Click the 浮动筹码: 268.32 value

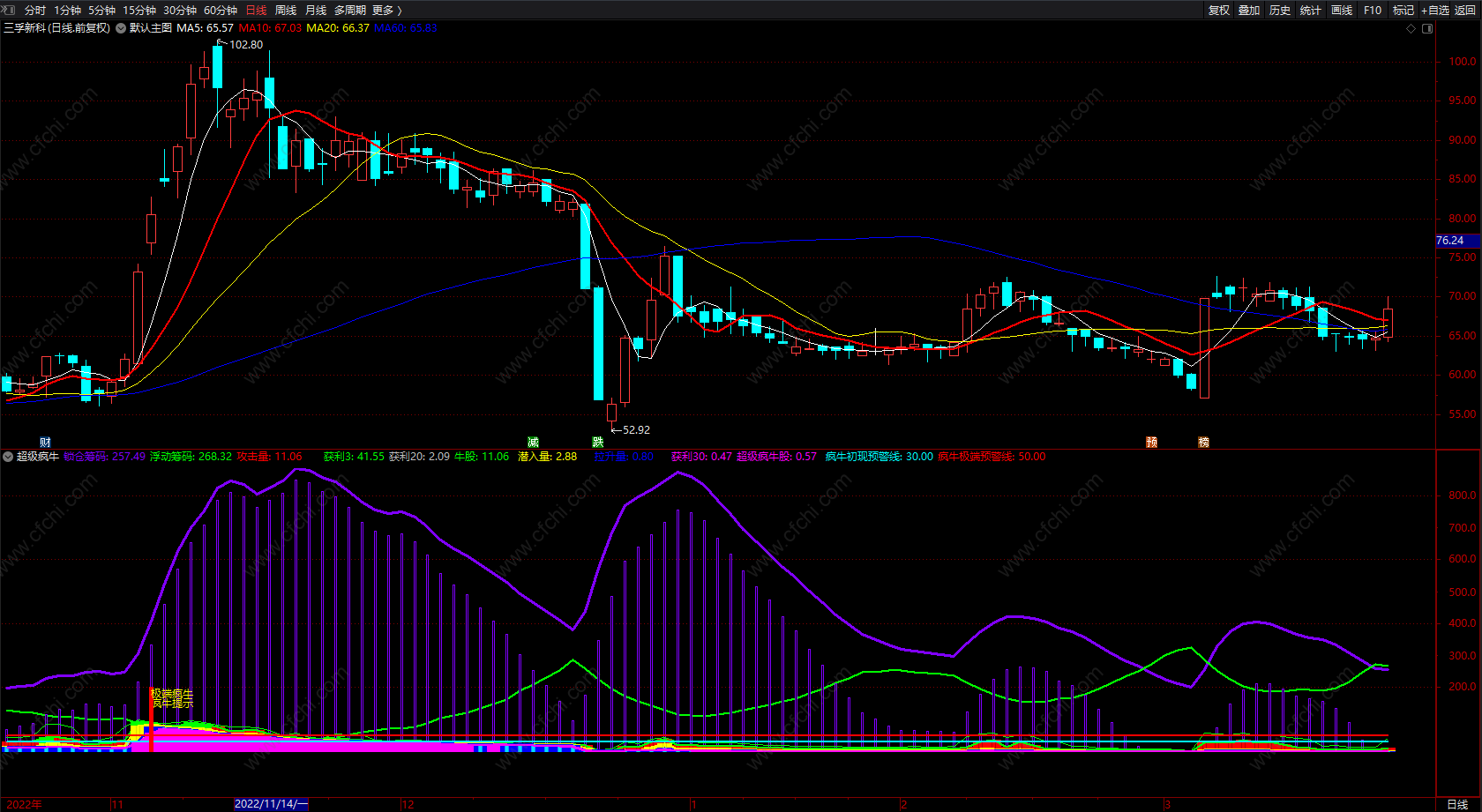(191, 457)
